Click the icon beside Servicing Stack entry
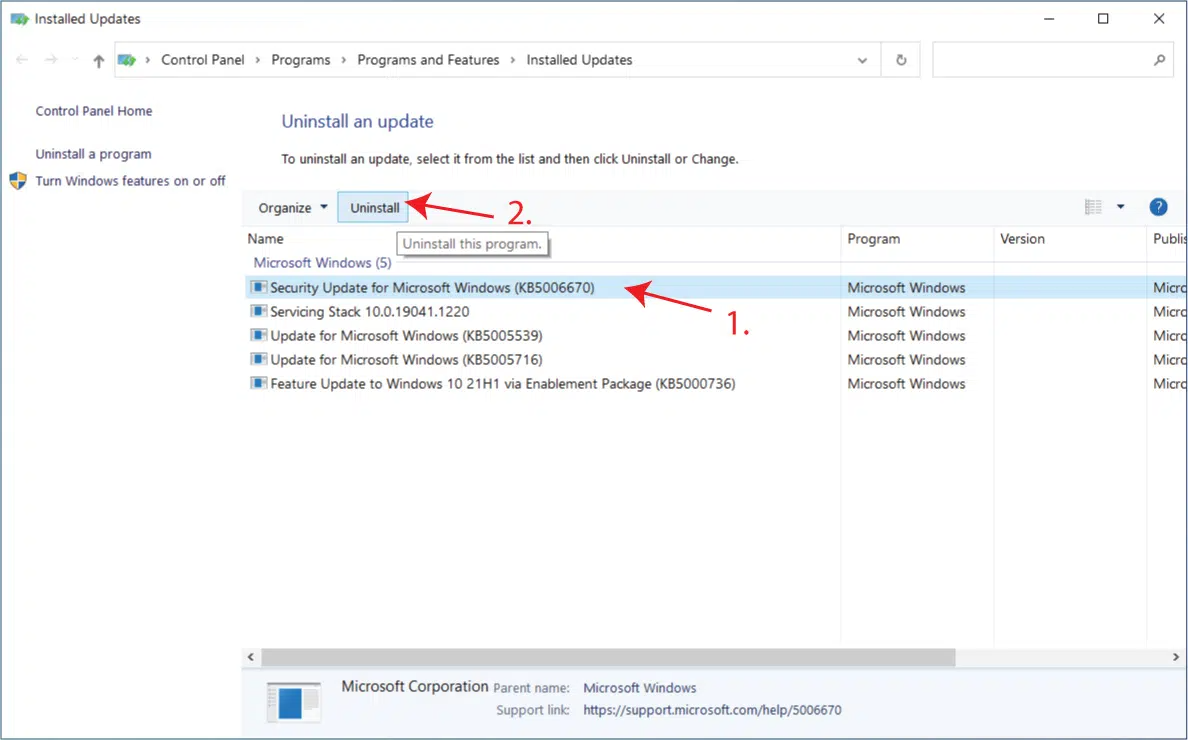This screenshot has height=740, width=1188. coord(258,311)
